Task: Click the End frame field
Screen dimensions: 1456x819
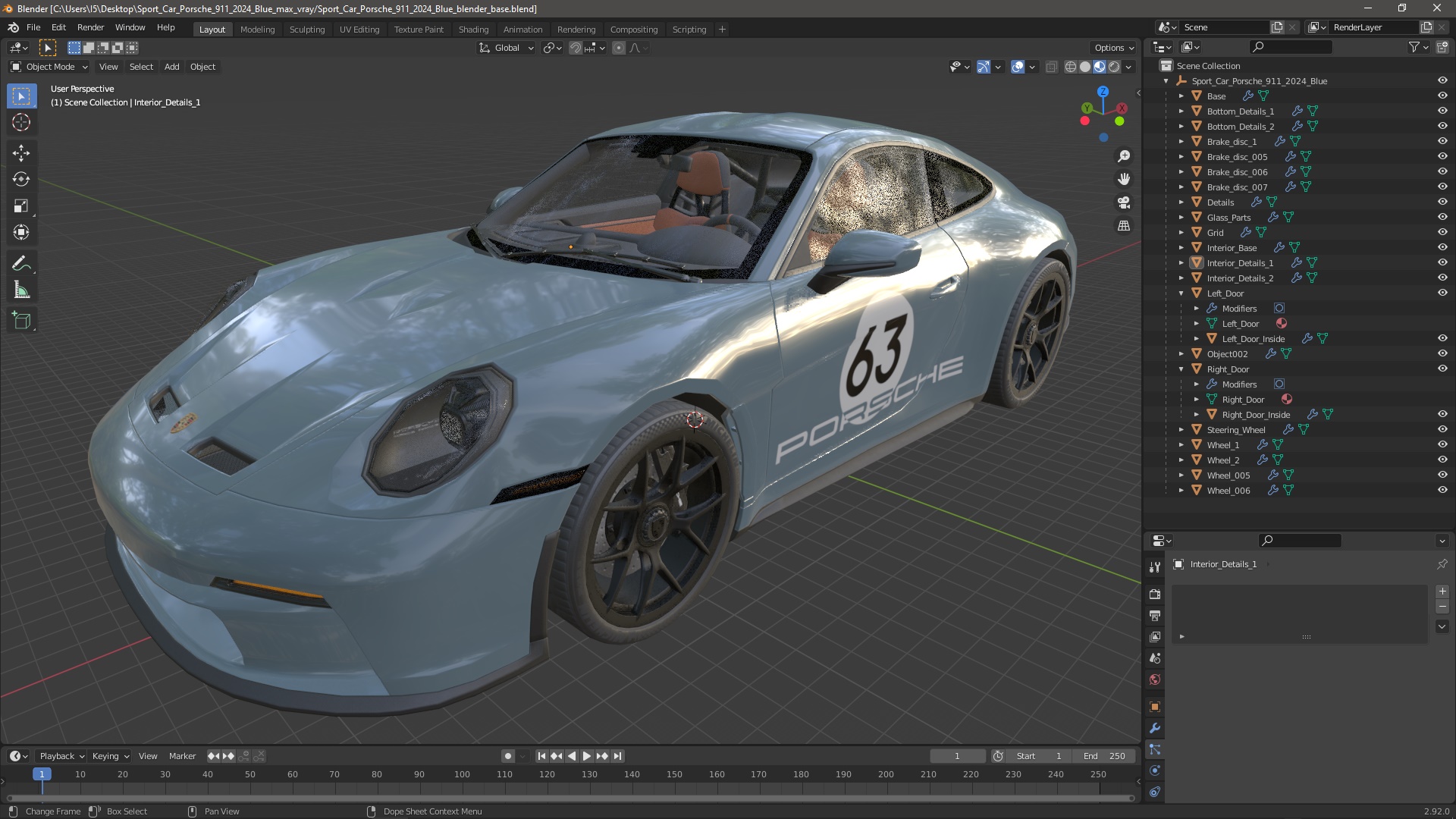Action: pos(1105,756)
